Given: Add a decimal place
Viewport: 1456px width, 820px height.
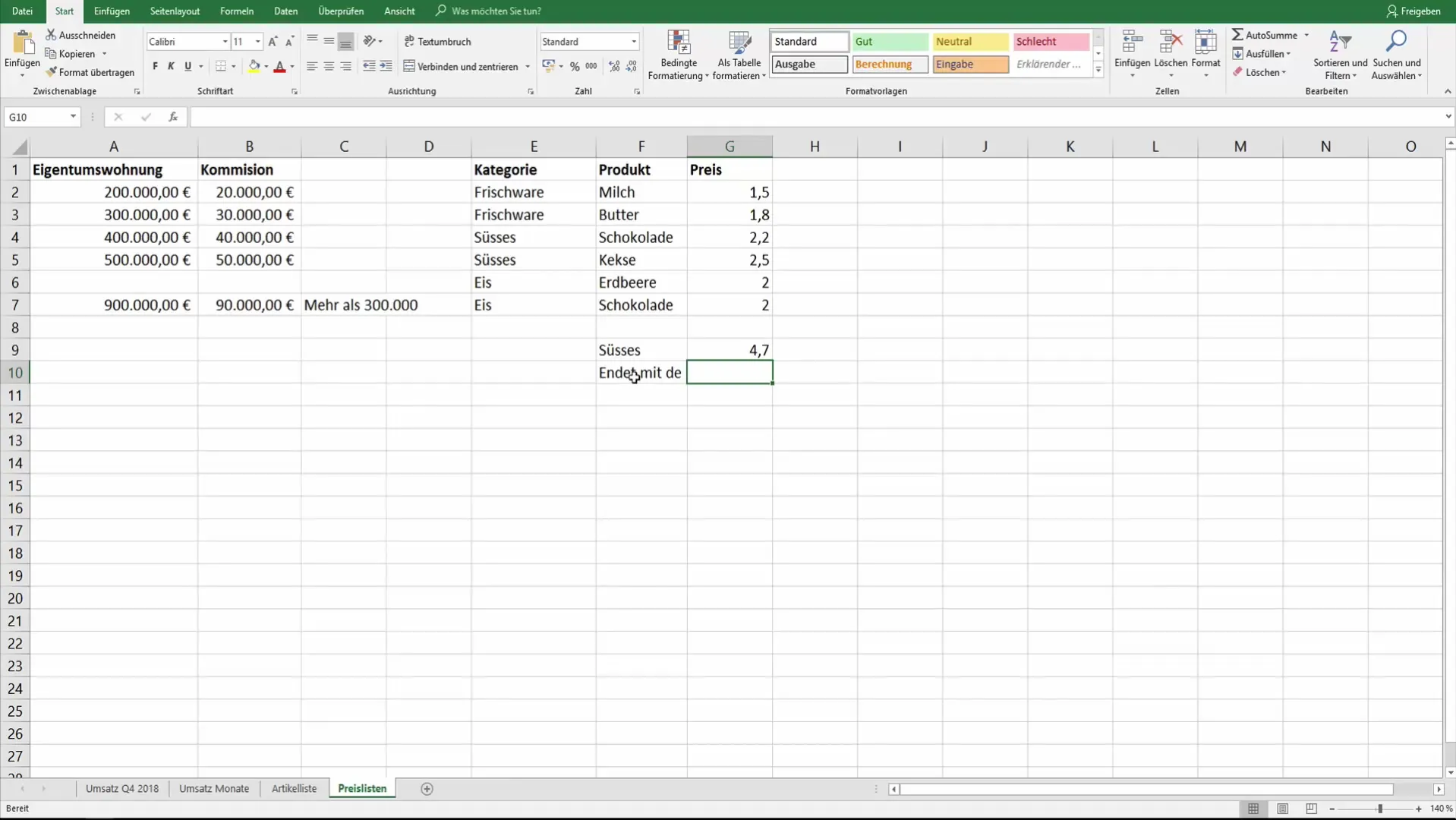Looking at the screenshot, I should (x=614, y=67).
